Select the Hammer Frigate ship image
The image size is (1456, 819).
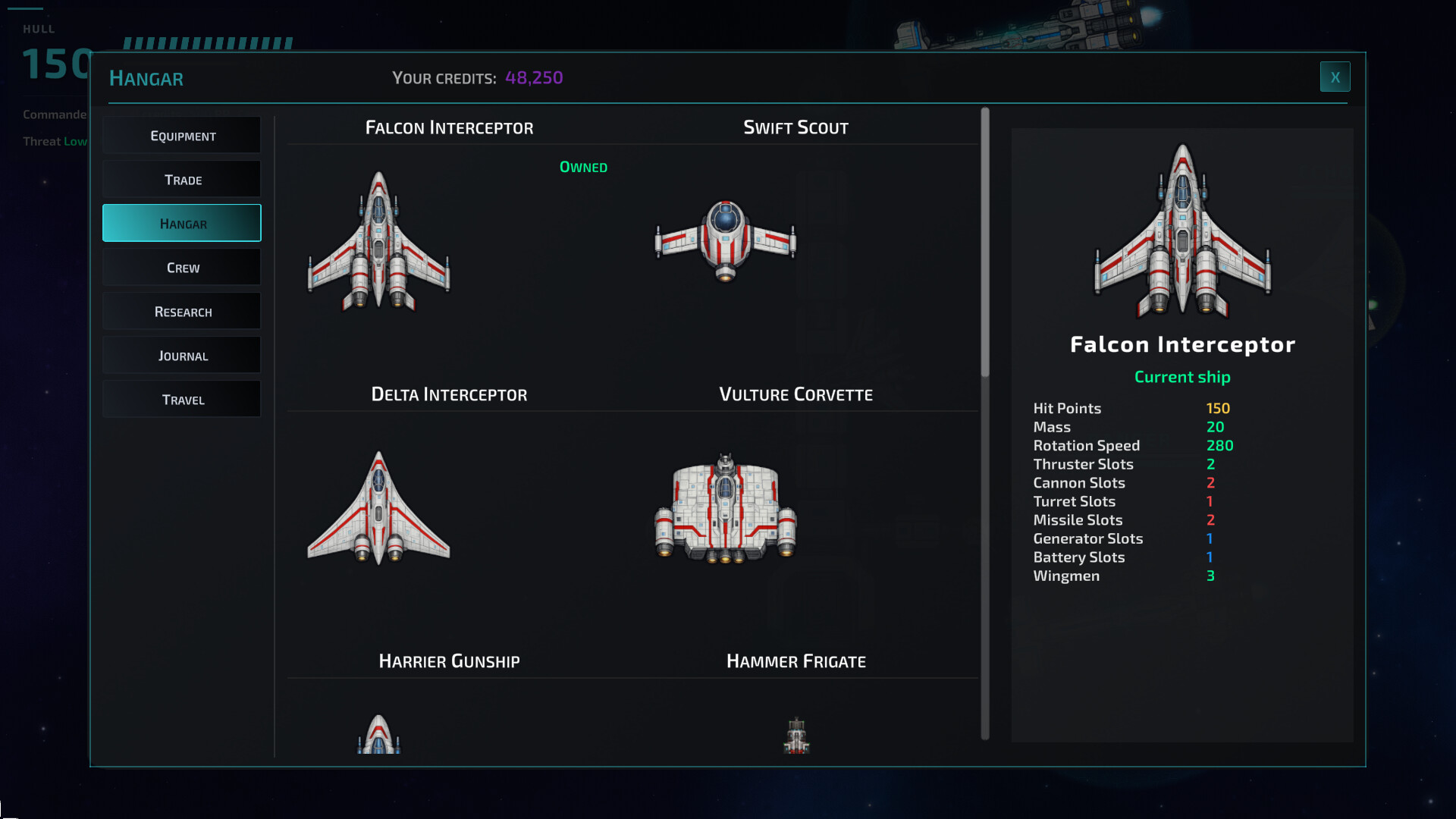(x=796, y=735)
